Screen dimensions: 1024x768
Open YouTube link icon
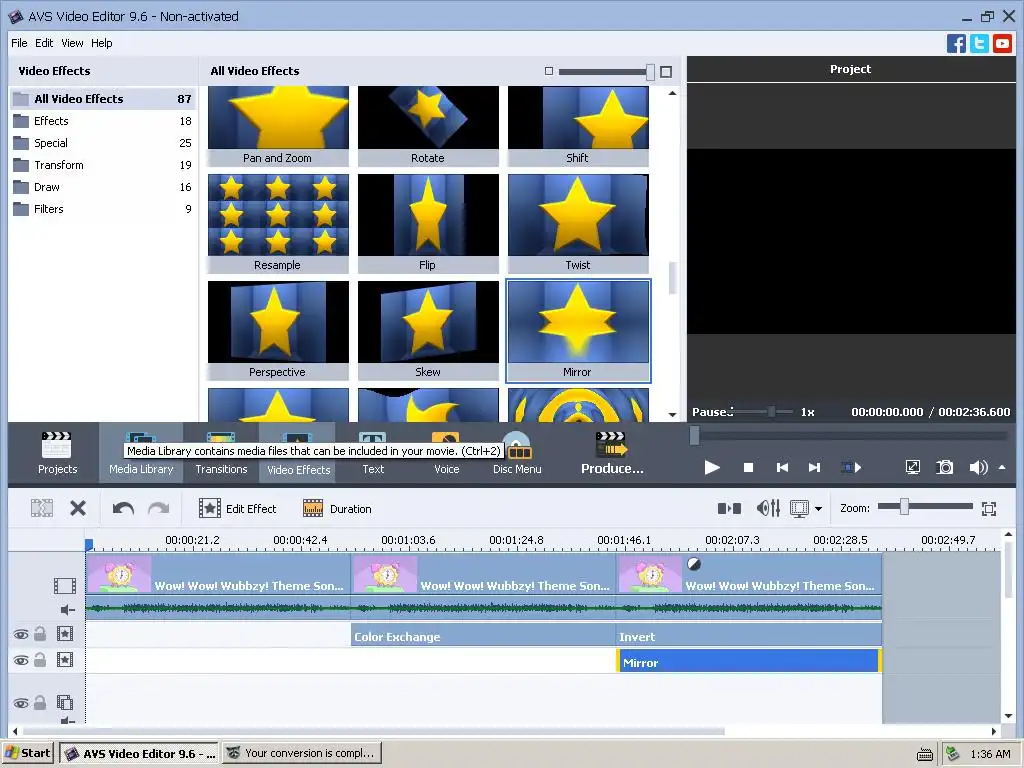click(x=1002, y=44)
